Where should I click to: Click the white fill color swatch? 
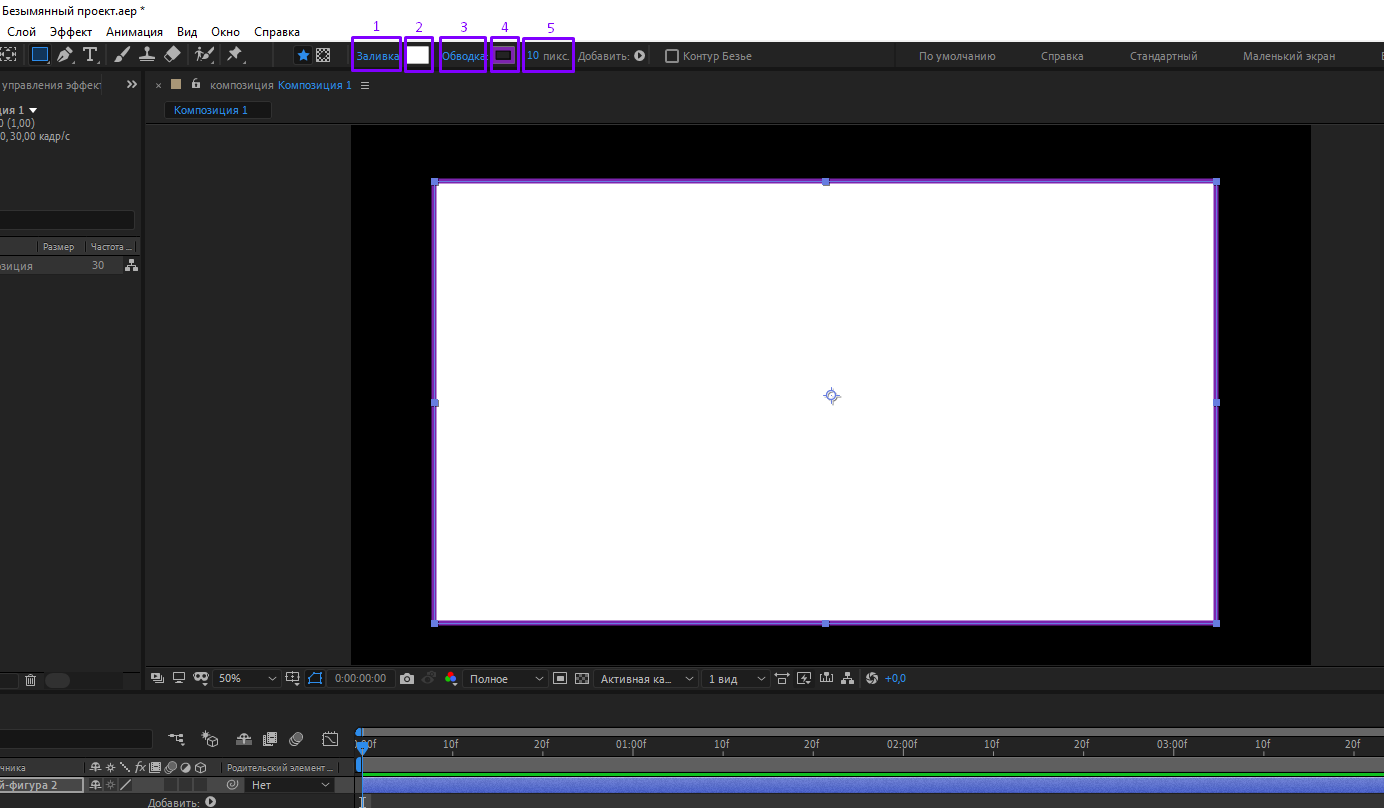[418, 55]
